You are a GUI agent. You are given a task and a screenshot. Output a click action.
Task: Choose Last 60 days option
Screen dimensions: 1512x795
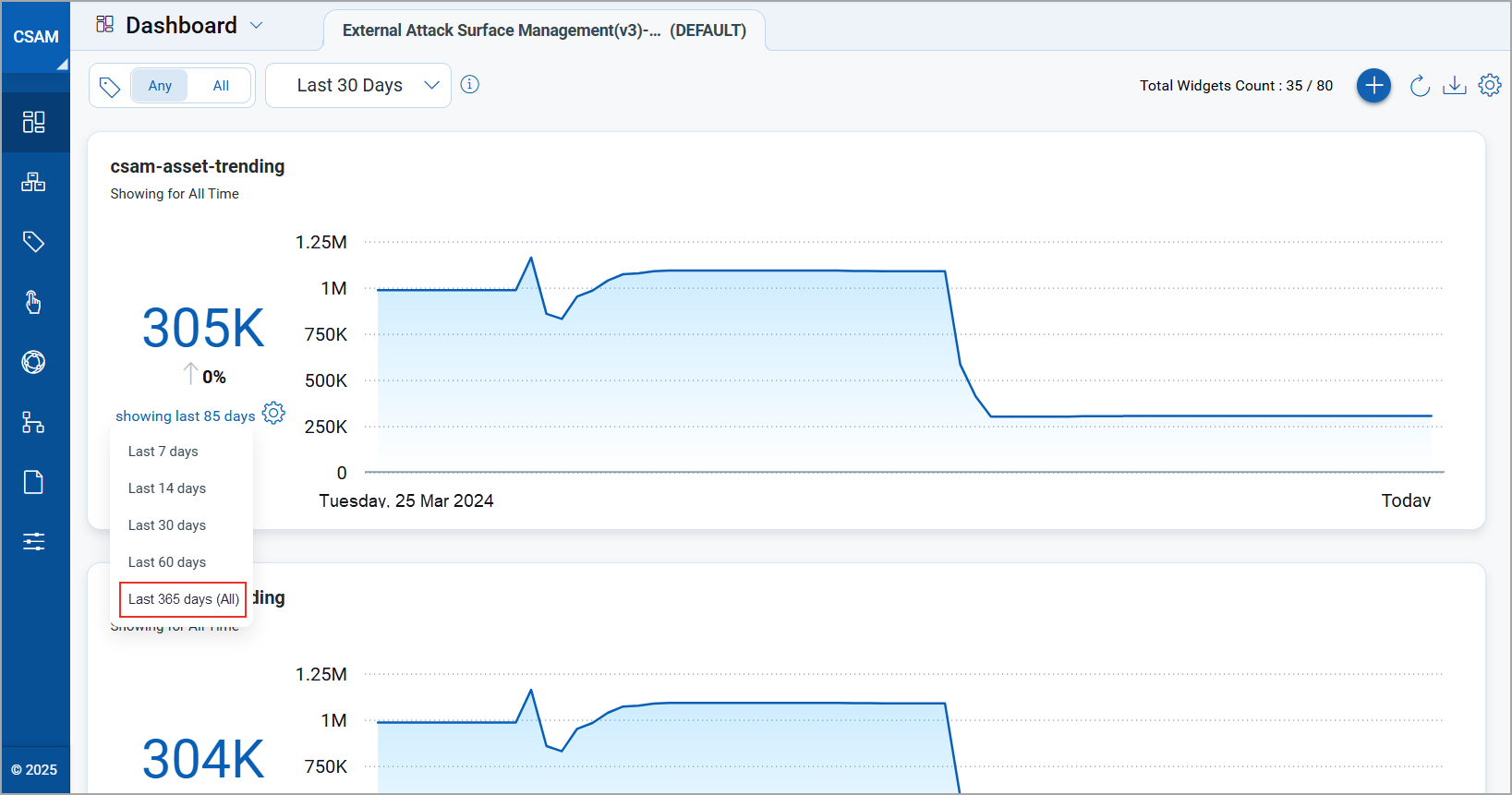[x=167, y=562]
